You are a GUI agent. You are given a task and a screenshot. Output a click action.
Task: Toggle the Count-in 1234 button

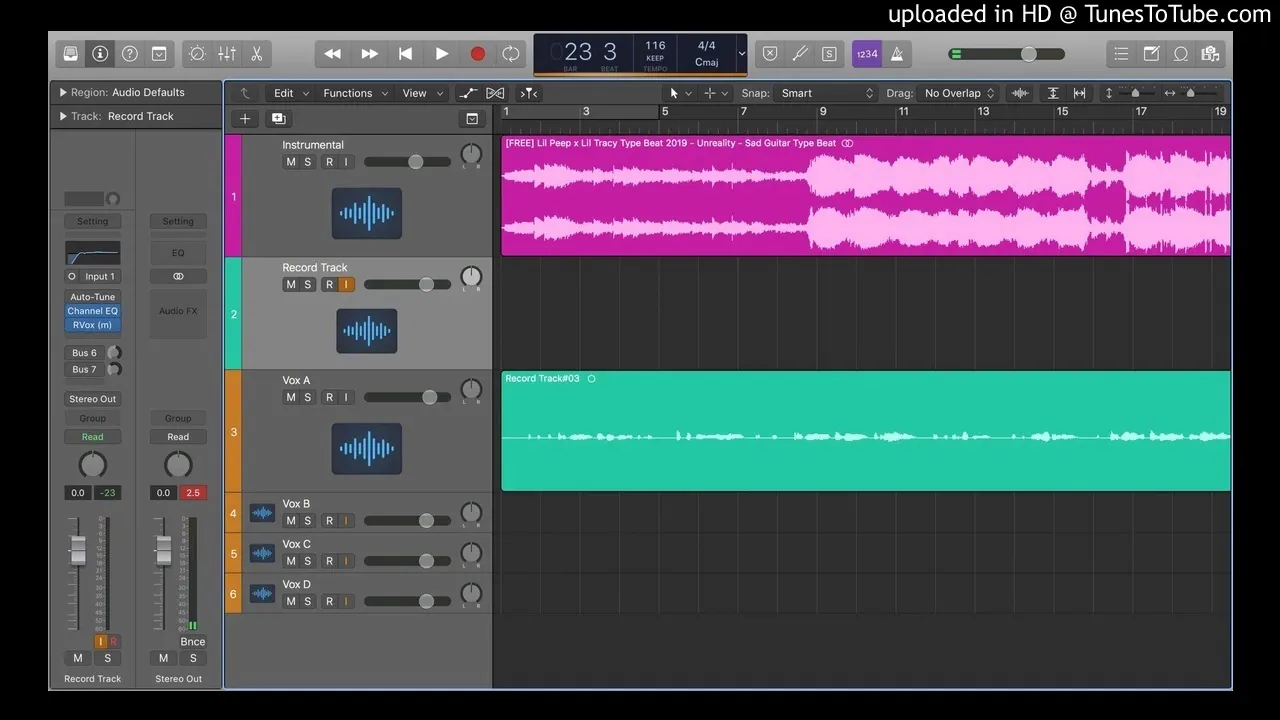[x=866, y=54]
